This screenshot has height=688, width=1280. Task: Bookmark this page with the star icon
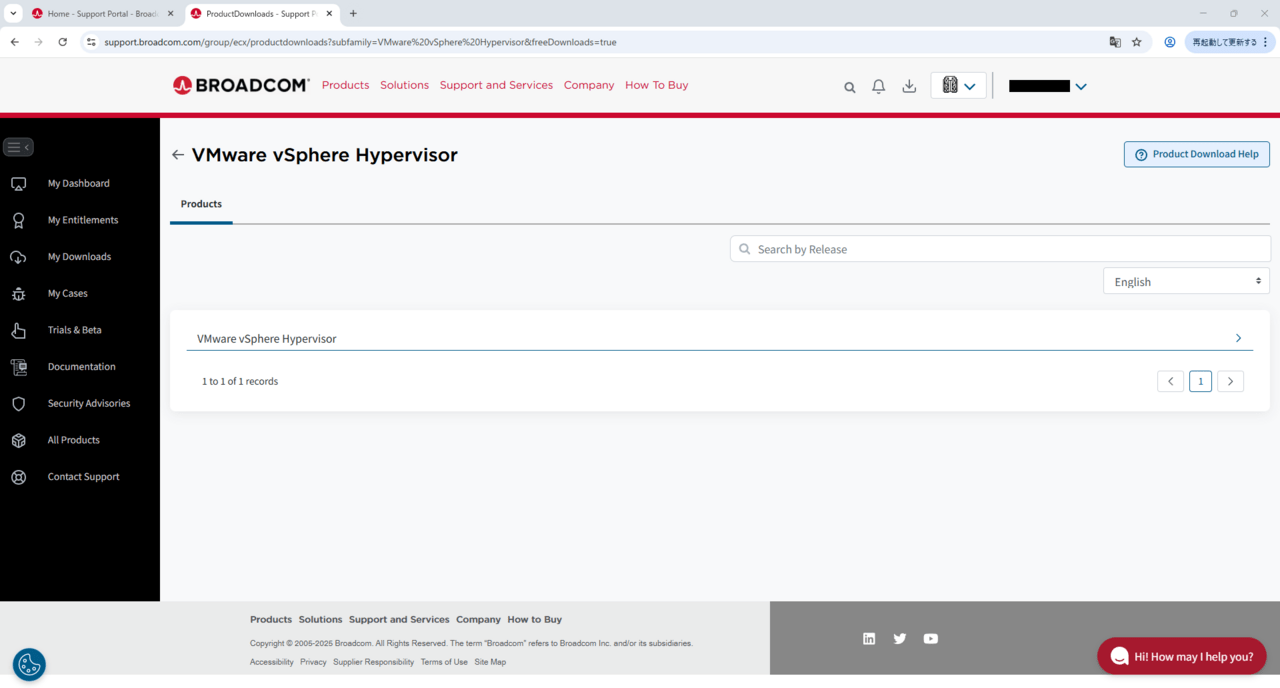click(1137, 42)
